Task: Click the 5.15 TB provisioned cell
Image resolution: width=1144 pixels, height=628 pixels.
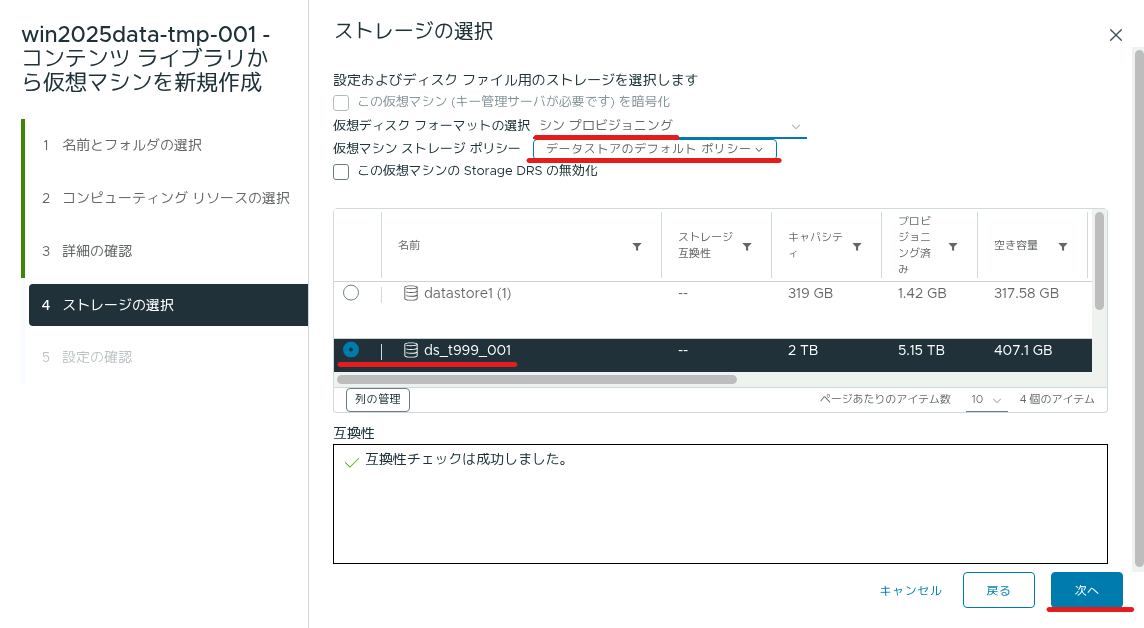Action: 921,350
